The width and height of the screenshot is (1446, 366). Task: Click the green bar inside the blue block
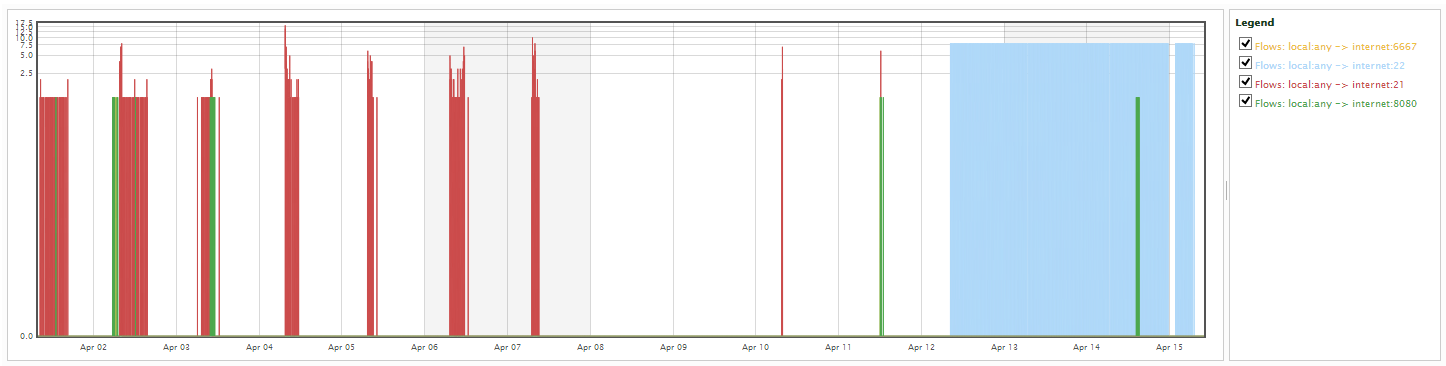(x=1138, y=216)
